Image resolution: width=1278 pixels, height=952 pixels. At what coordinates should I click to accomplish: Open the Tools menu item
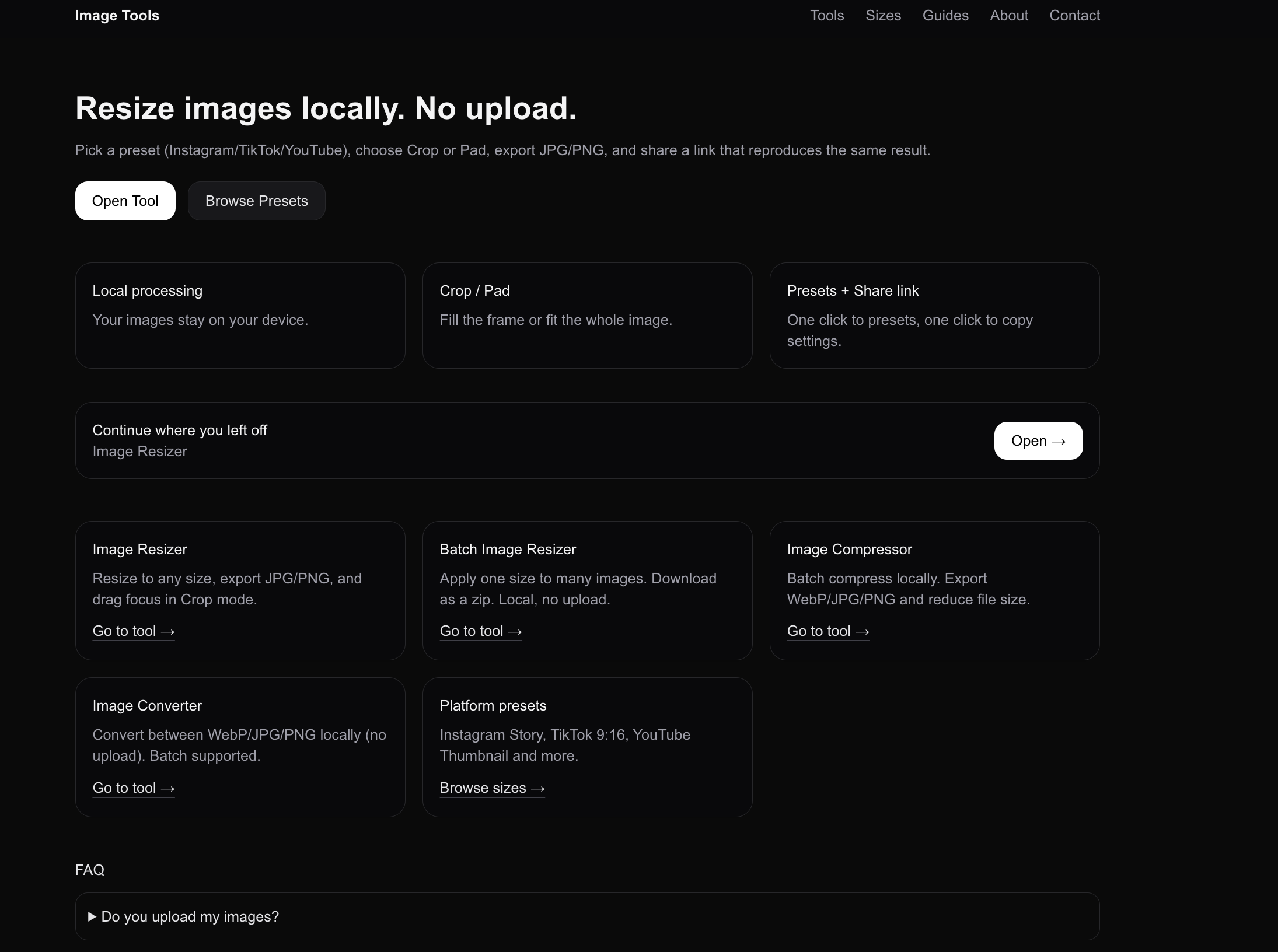826,16
